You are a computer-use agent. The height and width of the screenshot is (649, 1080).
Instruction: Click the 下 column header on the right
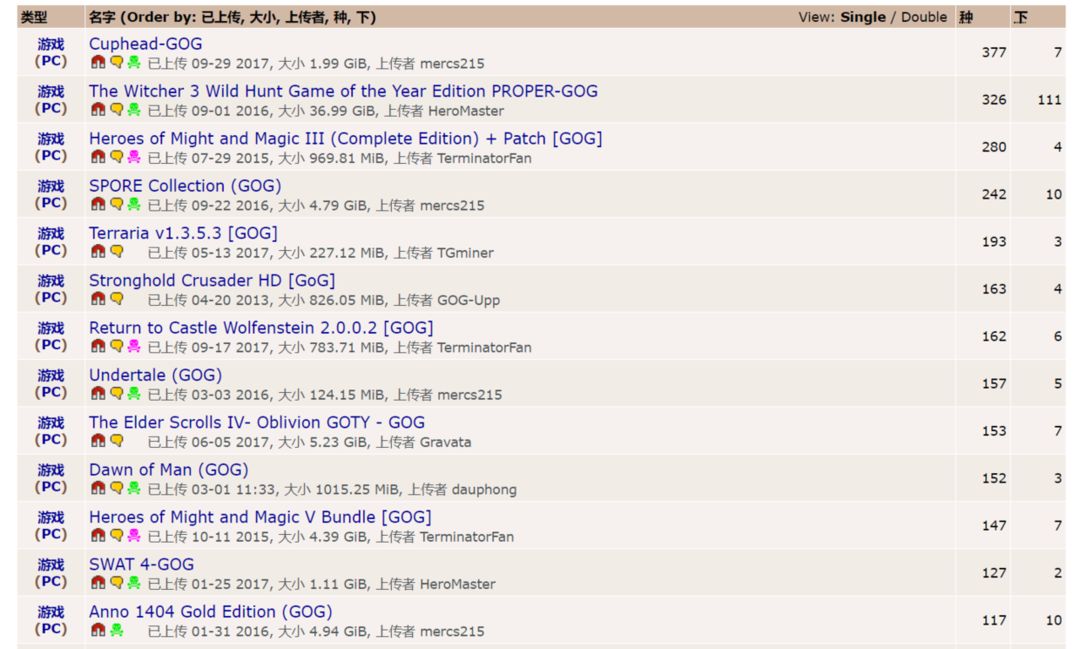[1020, 17]
